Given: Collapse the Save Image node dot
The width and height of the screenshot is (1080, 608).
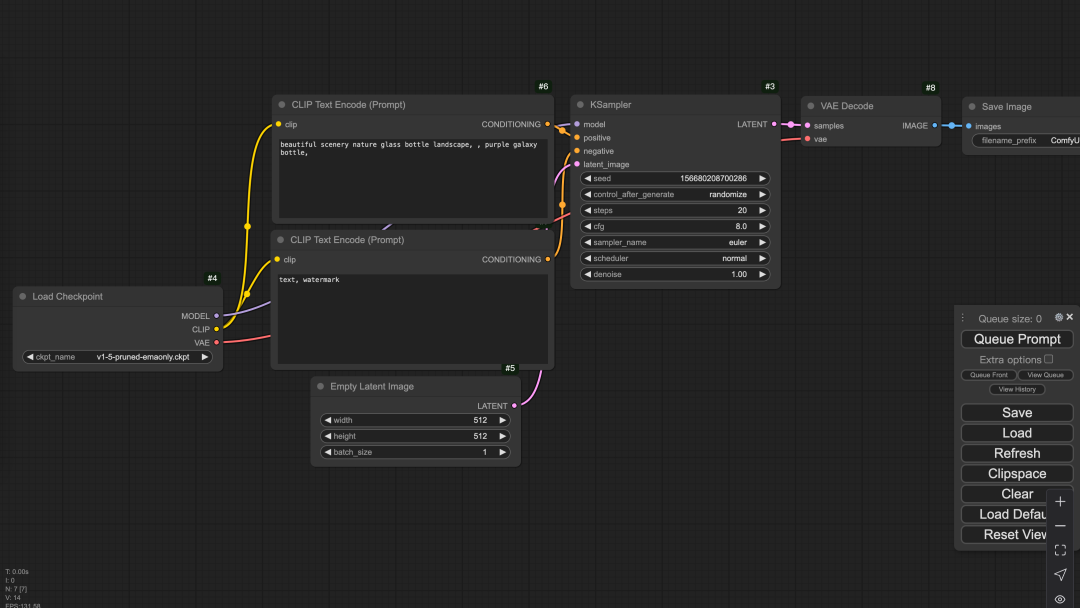Looking at the screenshot, I should click(x=972, y=107).
